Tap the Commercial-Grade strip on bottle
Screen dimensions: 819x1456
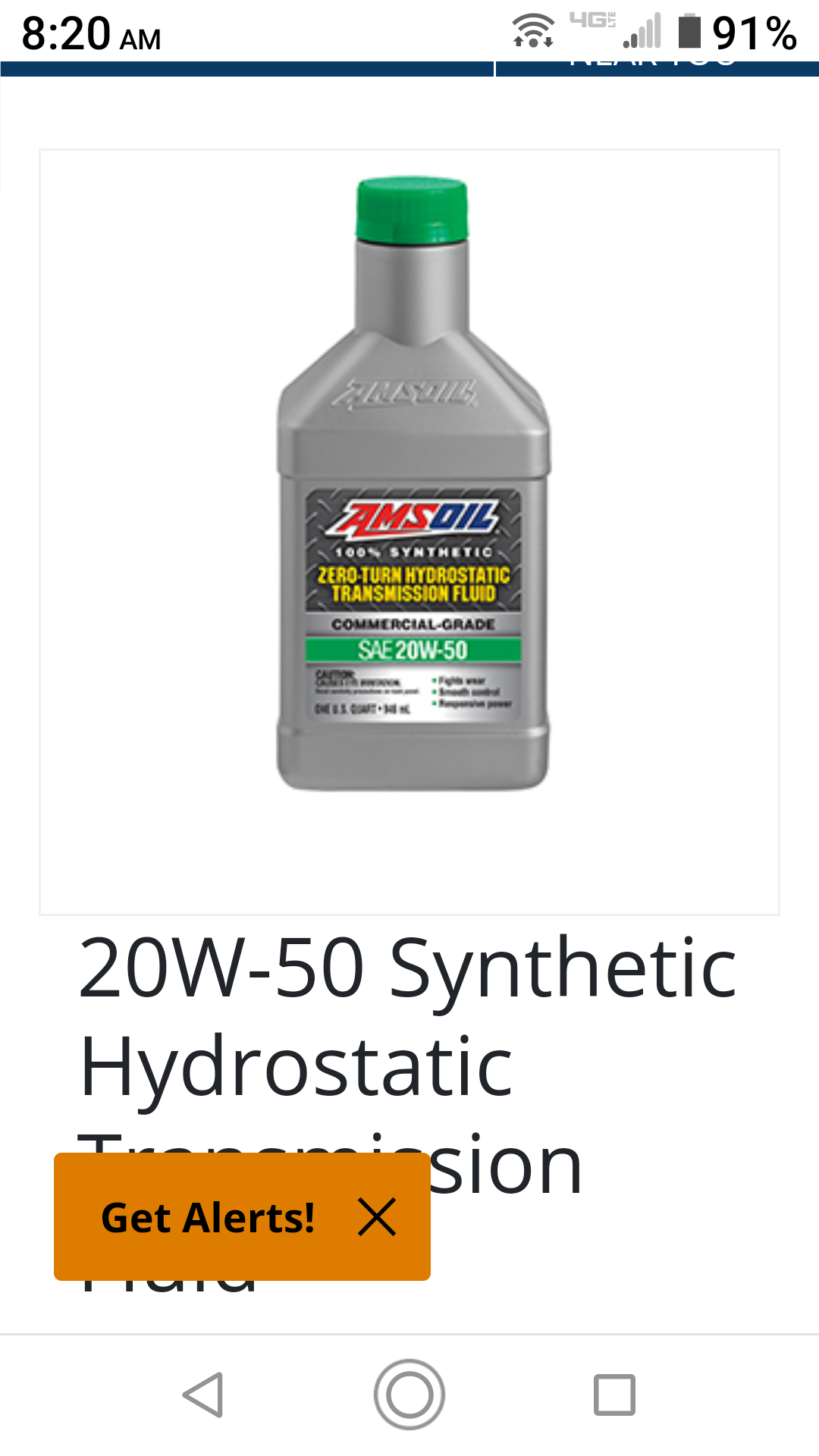point(413,624)
